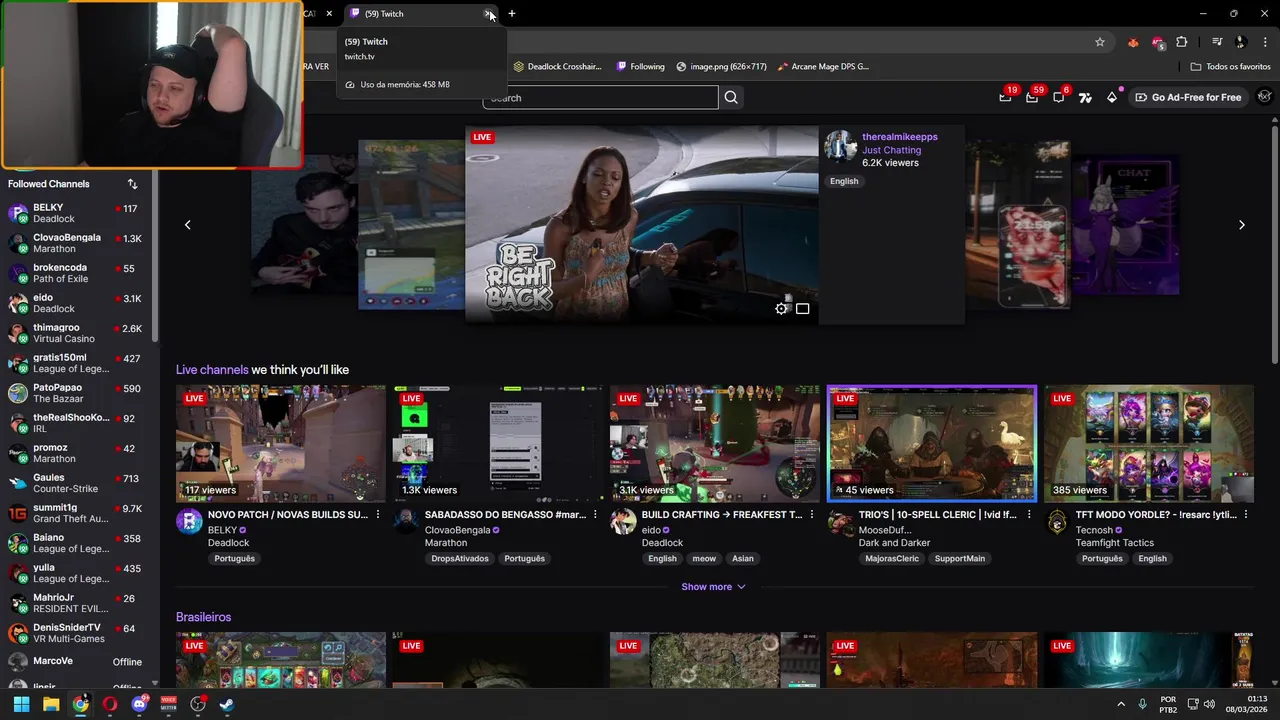Open Dark and Darker category link

pyautogui.click(x=894, y=543)
